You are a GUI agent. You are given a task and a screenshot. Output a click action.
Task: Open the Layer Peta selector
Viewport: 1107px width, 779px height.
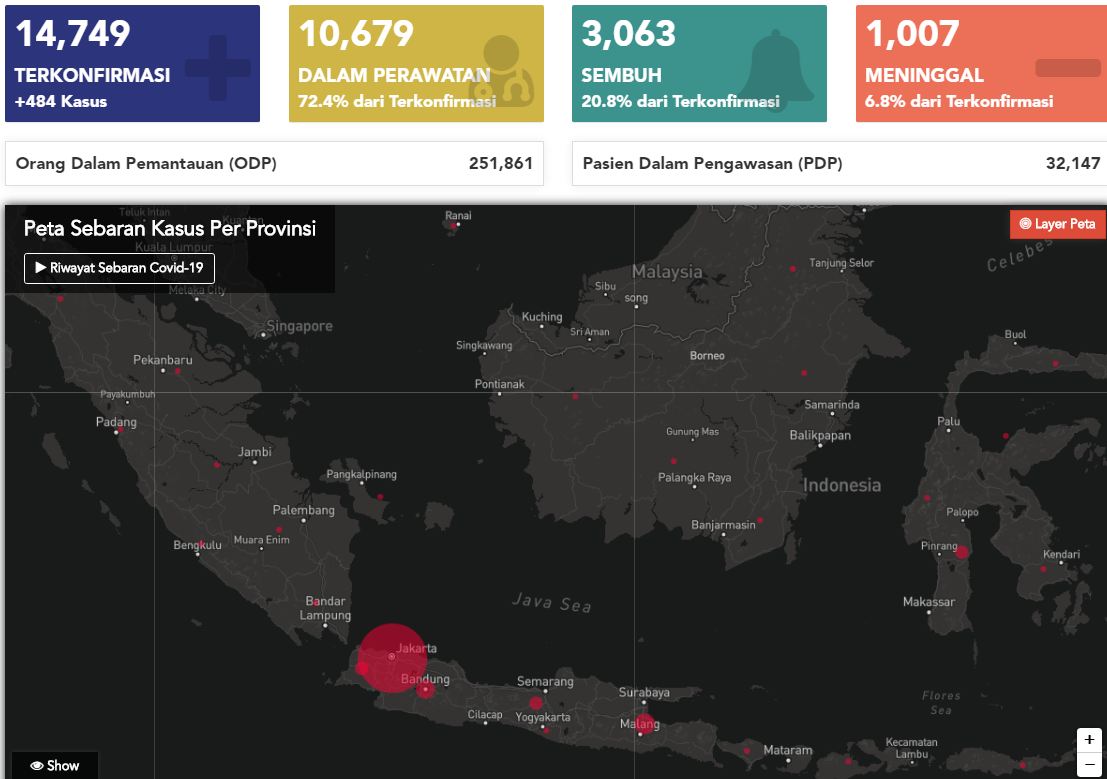pos(1057,224)
